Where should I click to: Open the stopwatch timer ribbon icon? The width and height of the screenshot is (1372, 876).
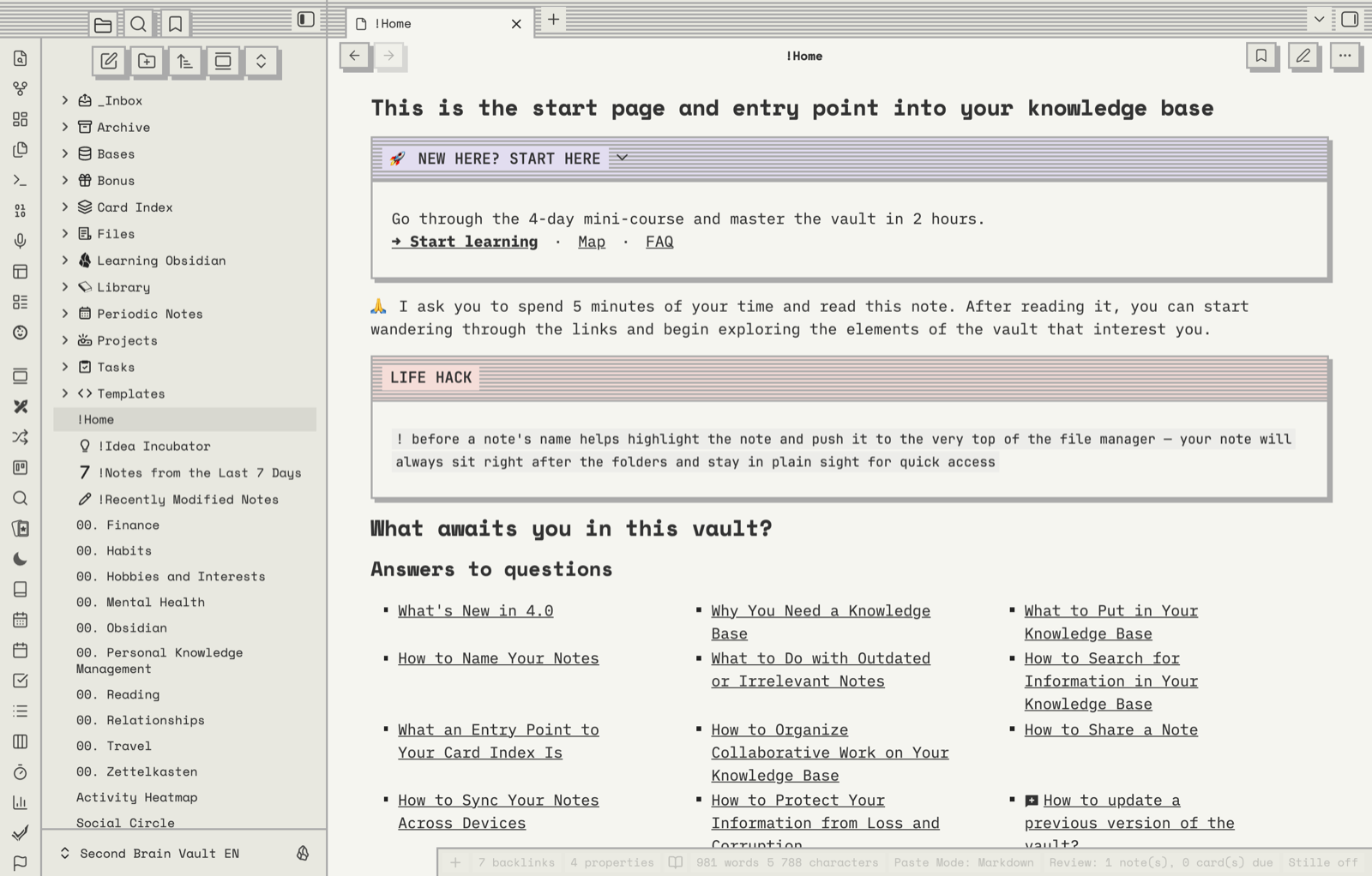pyautogui.click(x=21, y=772)
